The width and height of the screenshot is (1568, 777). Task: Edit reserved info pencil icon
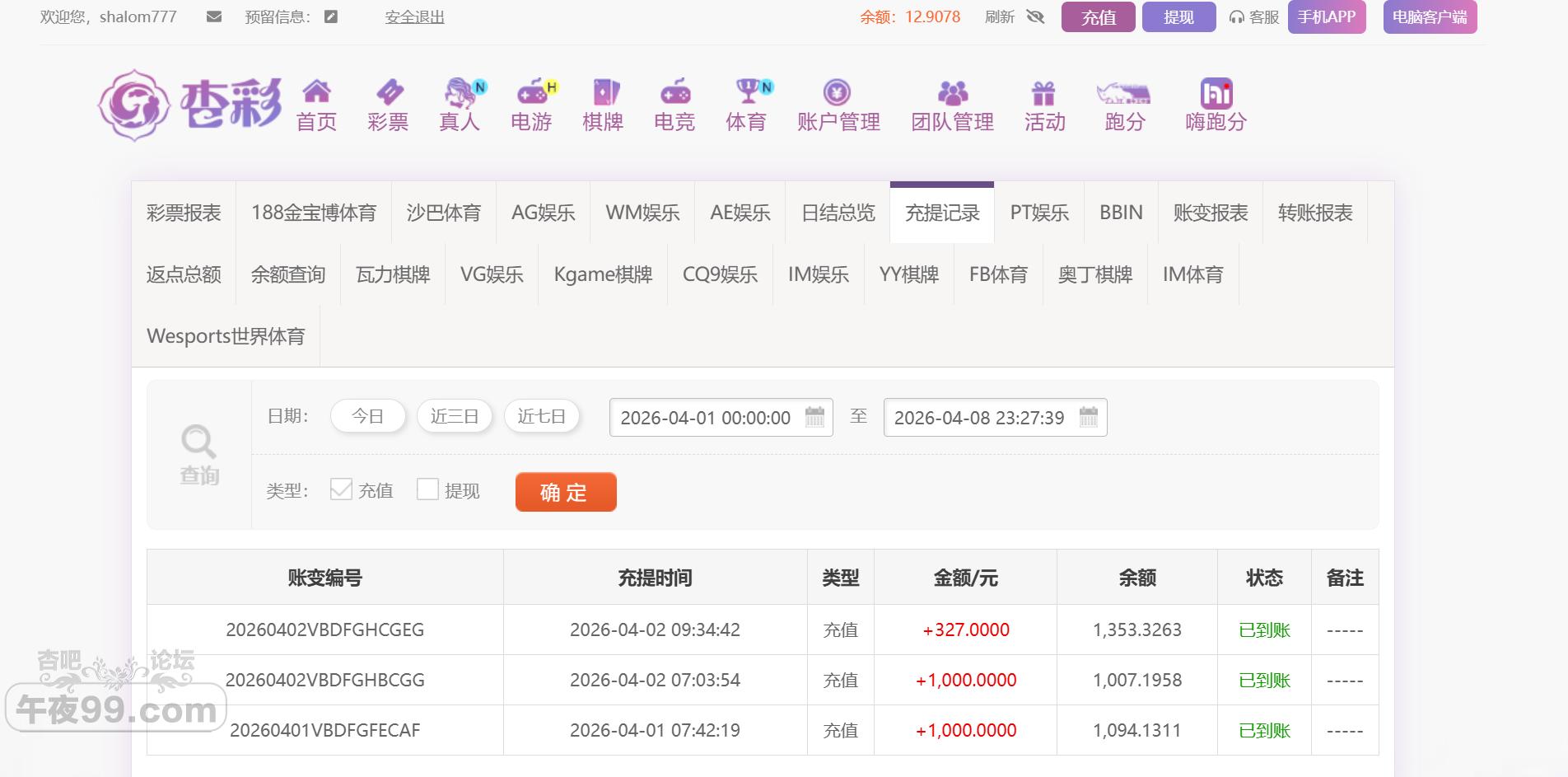pyautogui.click(x=331, y=16)
